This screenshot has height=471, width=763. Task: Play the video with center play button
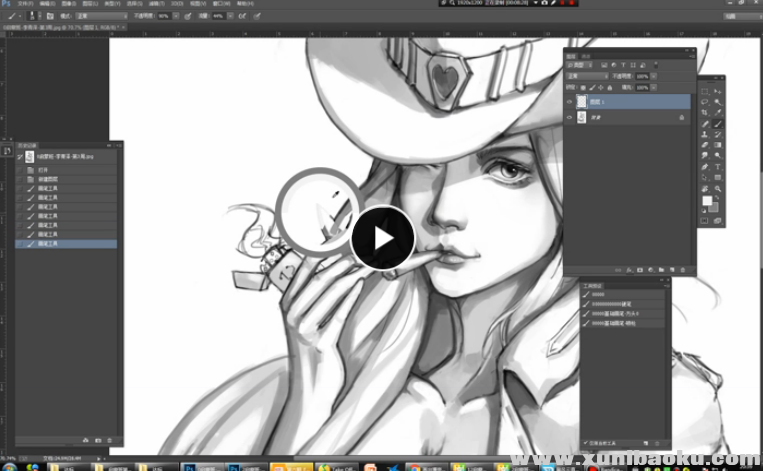click(382, 238)
